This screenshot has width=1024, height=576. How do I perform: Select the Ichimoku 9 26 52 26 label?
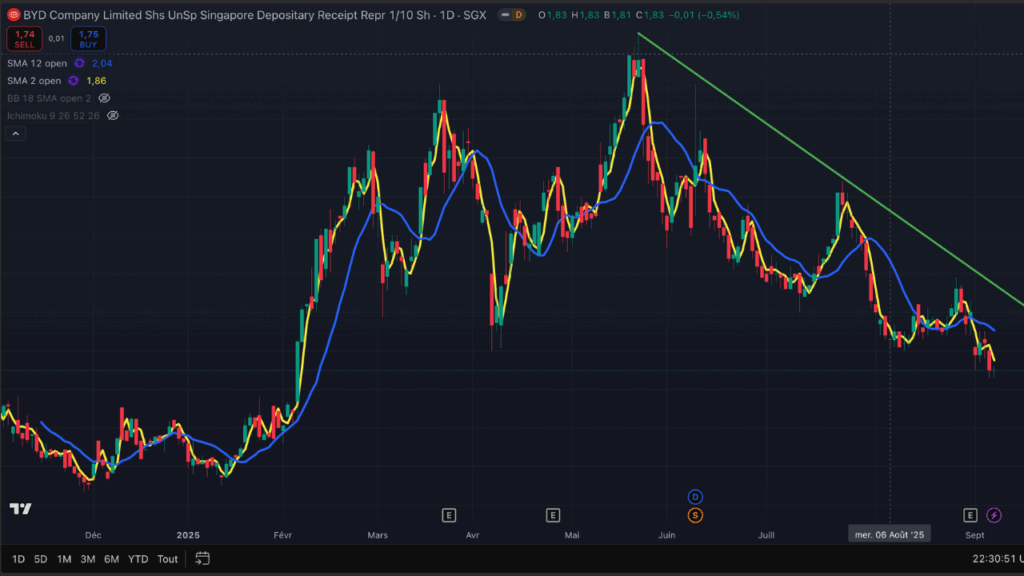[x=53, y=116]
